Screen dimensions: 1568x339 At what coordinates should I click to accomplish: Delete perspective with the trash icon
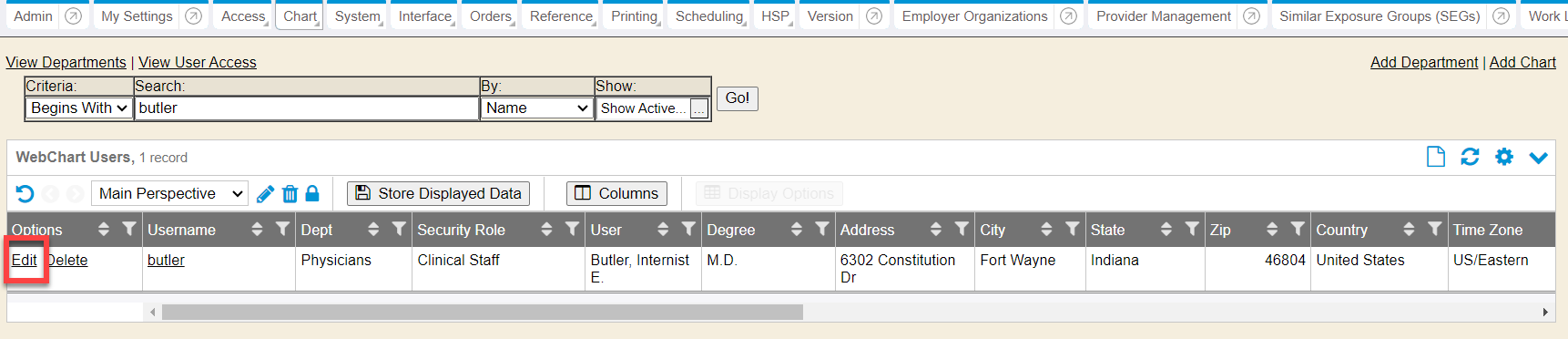pyautogui.click(x=290, y=194)
